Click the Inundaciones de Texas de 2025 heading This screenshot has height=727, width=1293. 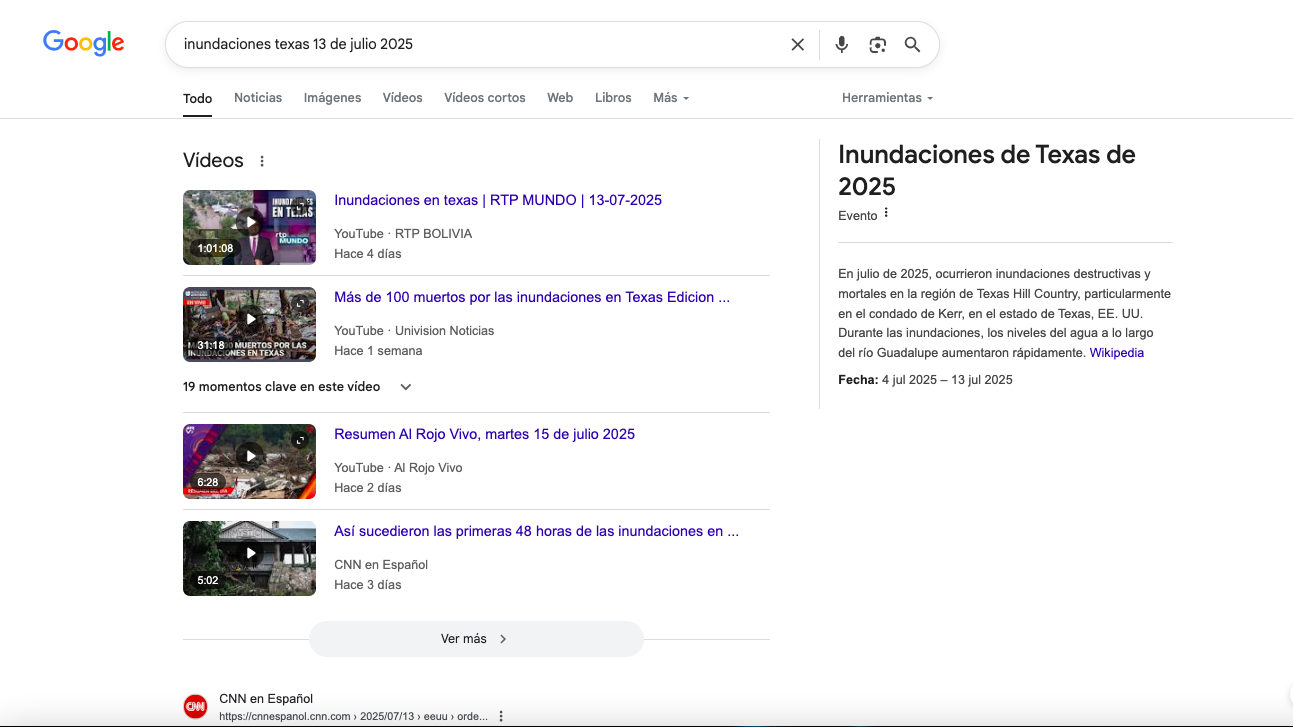point(987,170)
